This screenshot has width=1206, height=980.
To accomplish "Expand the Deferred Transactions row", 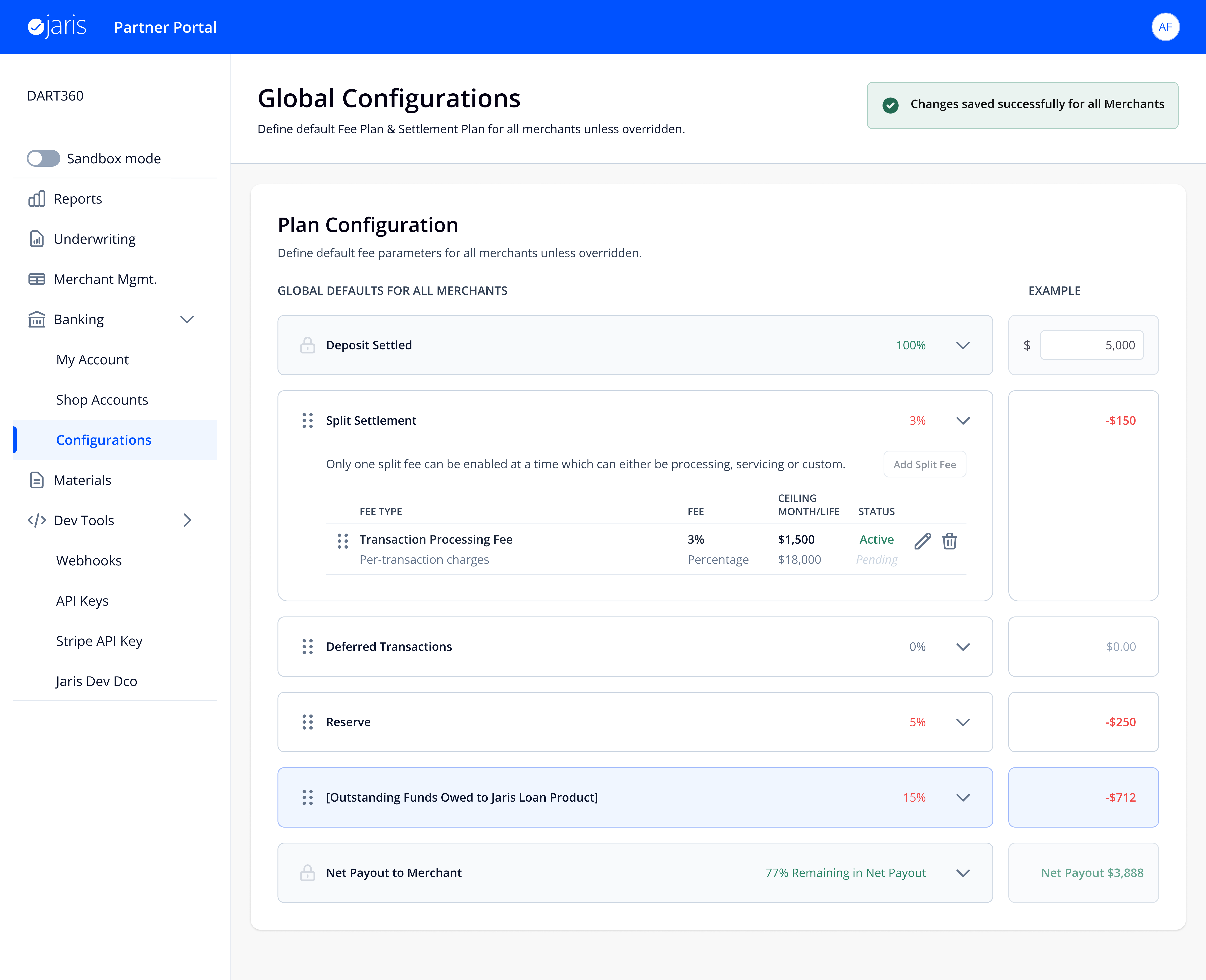I will [x=963, y=647].
